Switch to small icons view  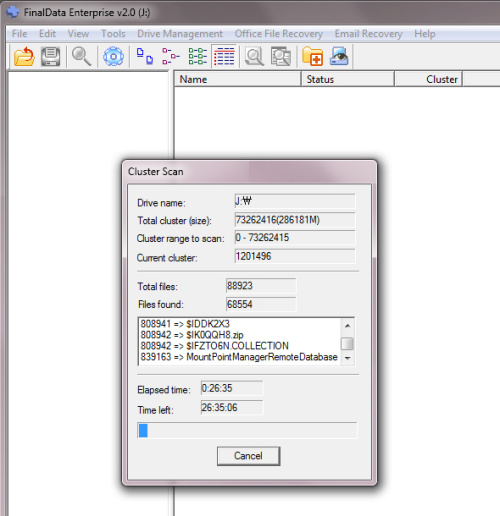[171, 56]
